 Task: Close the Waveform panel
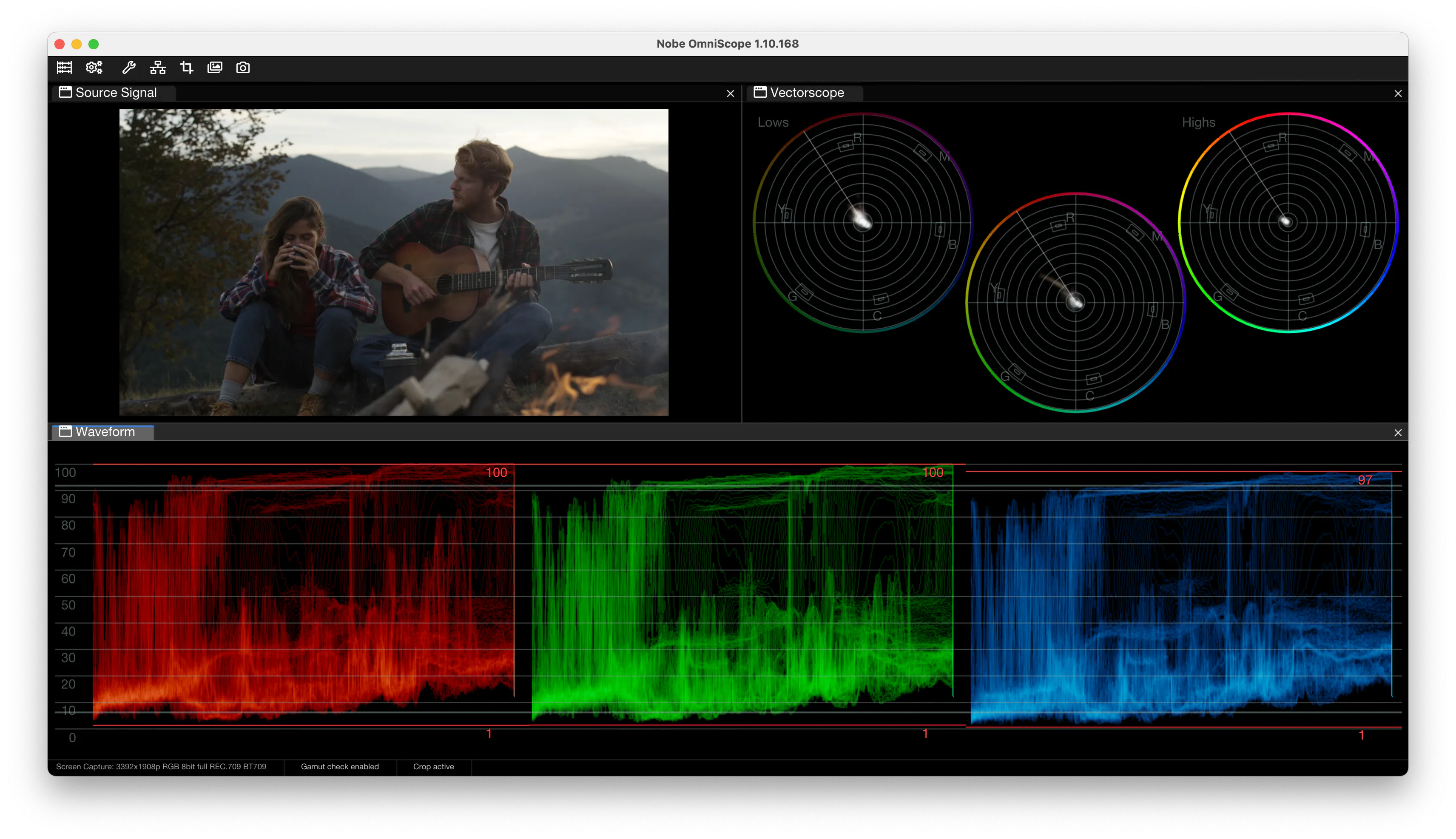click(1397, 433)
